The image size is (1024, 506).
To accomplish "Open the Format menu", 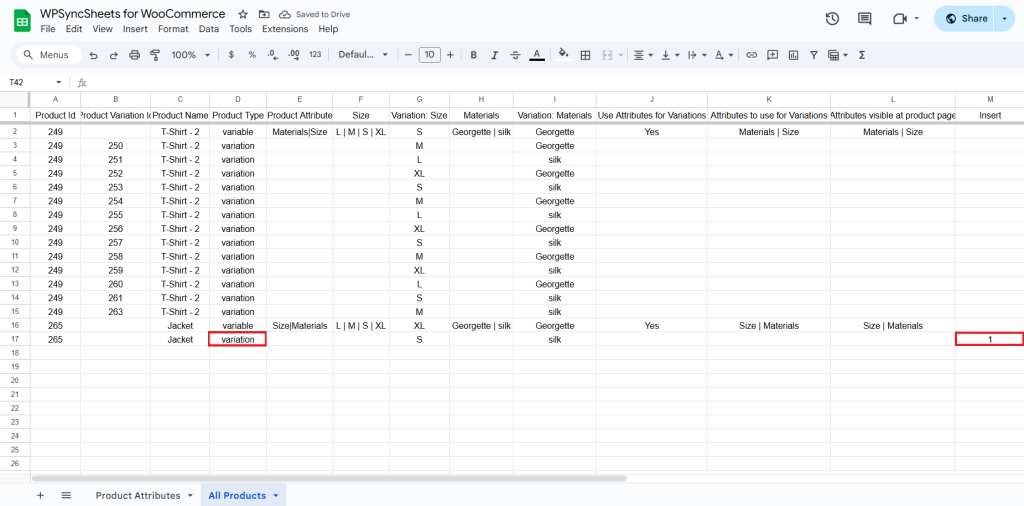I will click(173, 29).
